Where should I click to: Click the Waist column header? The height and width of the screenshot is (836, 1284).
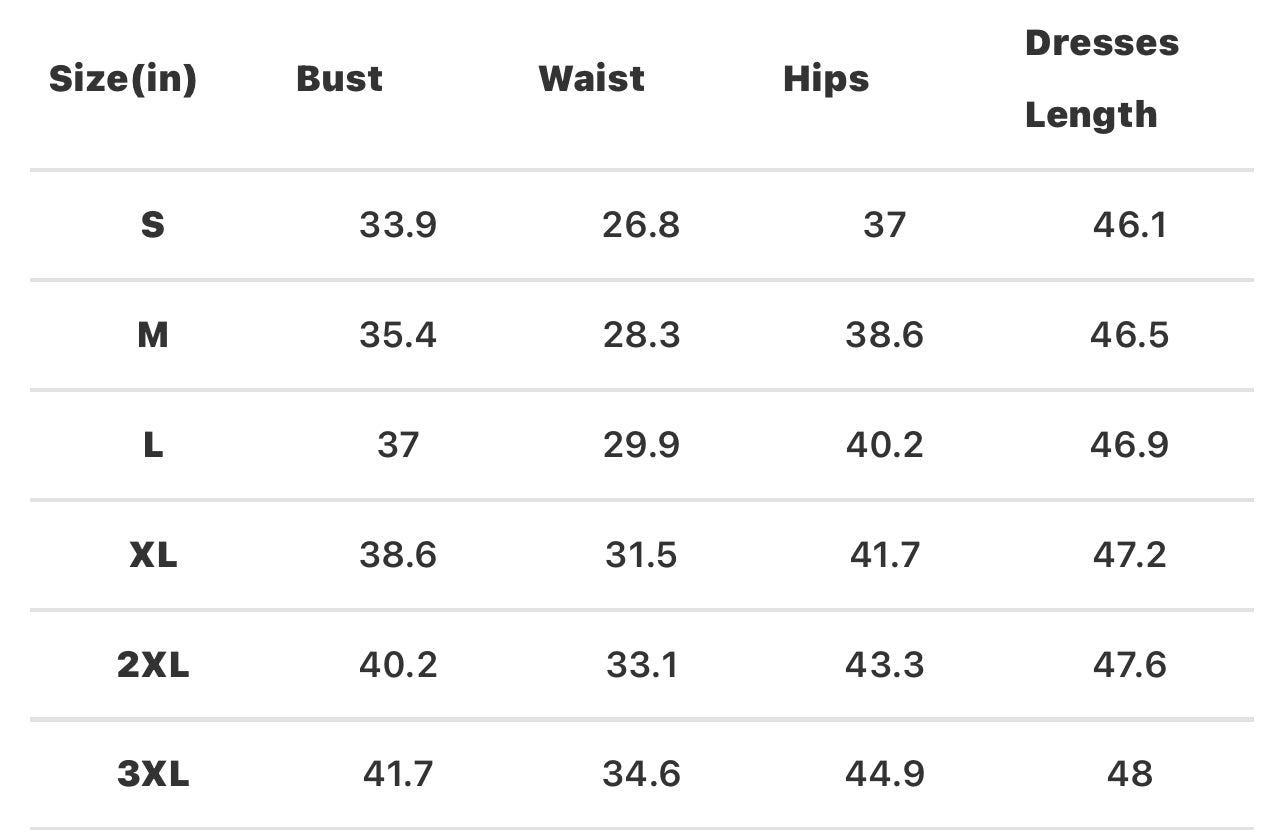pyautogui.click(x=591, y=79)
